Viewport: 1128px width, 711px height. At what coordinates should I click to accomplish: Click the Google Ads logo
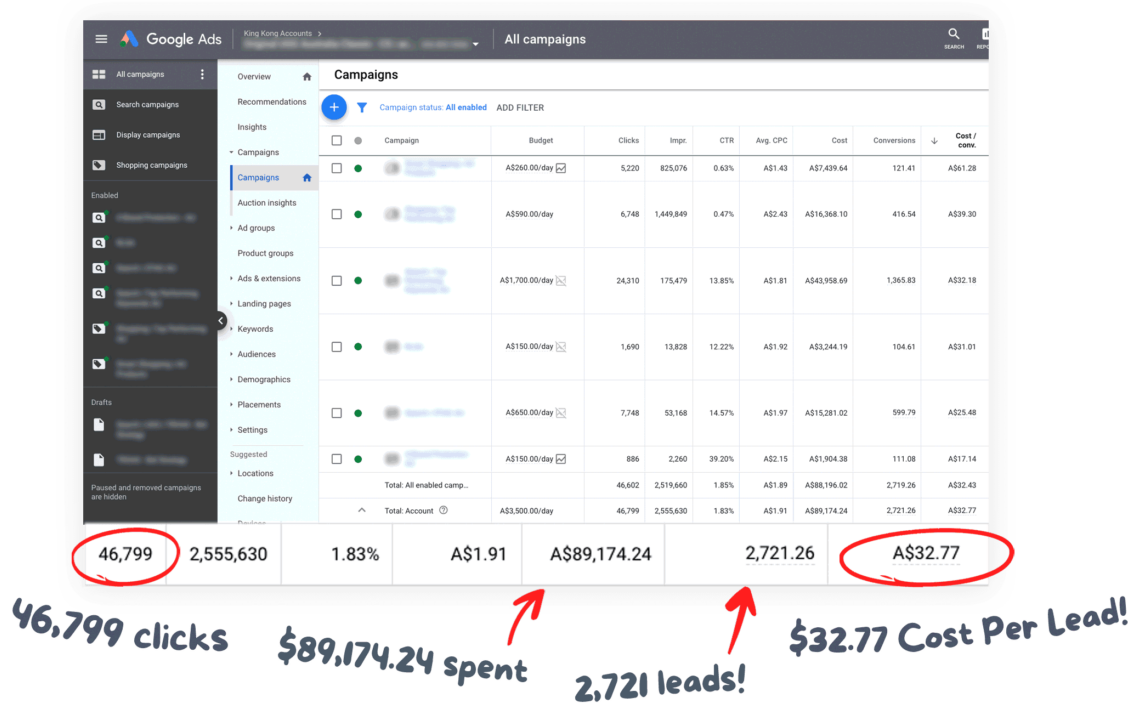(172, 39)
